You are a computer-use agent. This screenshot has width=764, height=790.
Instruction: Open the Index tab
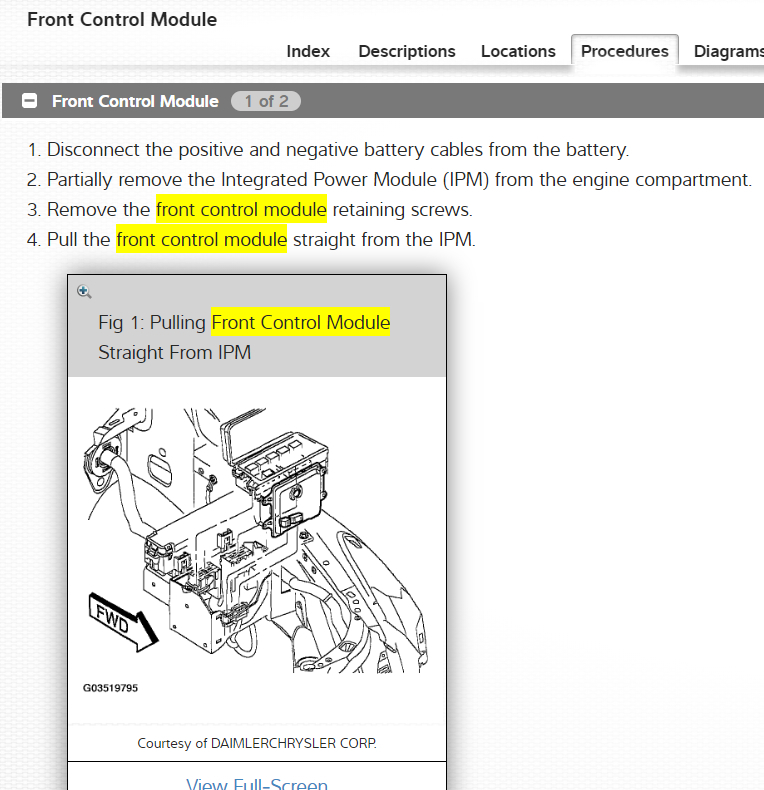(308, 51)
